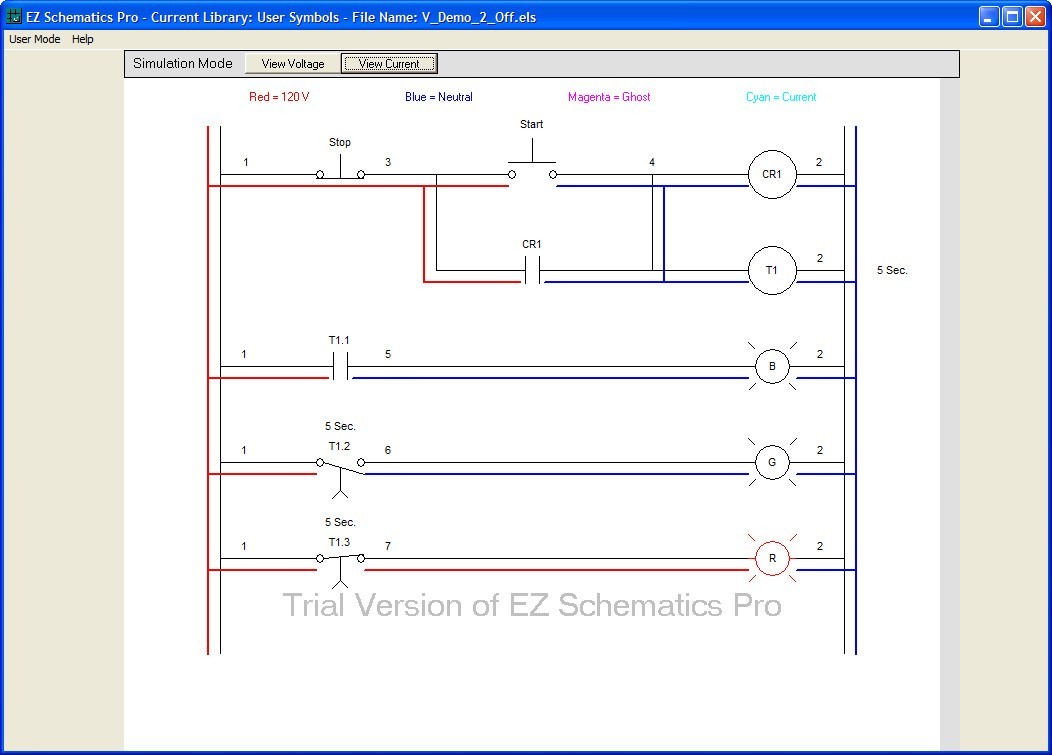Select the T1 timer coil
Viewport: 1052px width, 755px height.
click(x=771, y=270)
